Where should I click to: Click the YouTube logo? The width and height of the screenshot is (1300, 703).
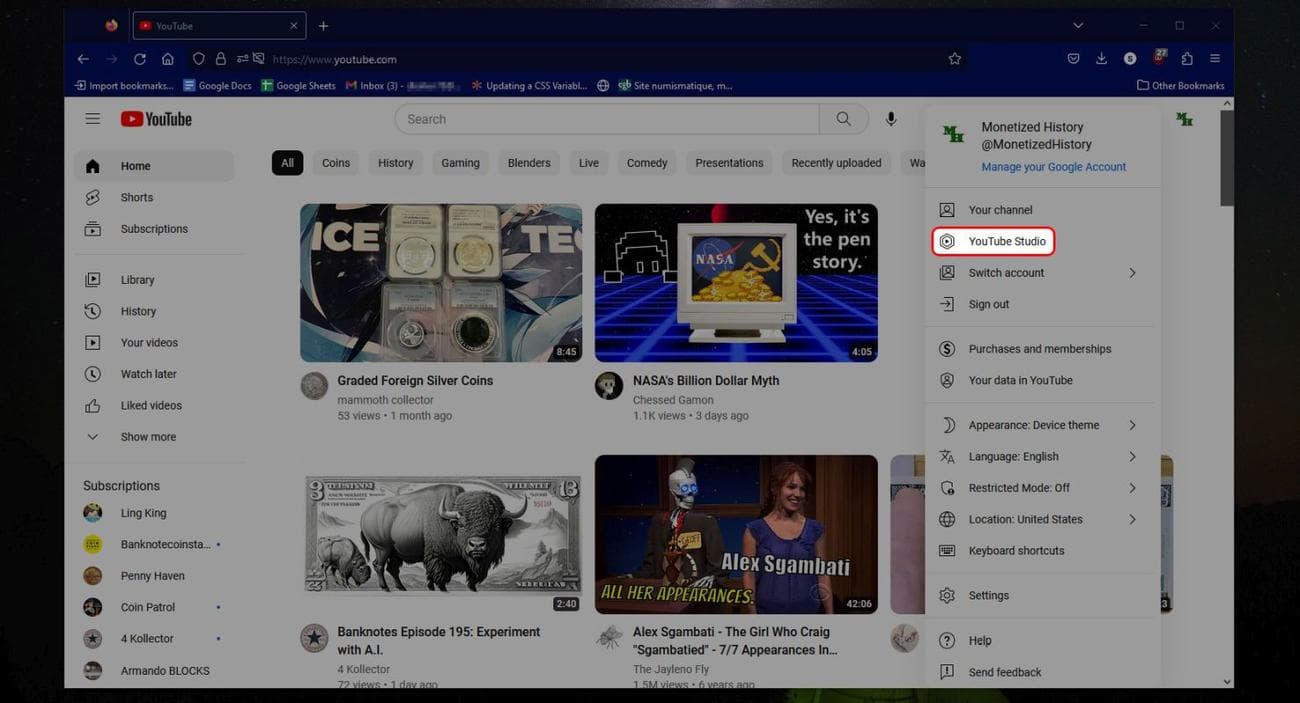pos(156,119)
